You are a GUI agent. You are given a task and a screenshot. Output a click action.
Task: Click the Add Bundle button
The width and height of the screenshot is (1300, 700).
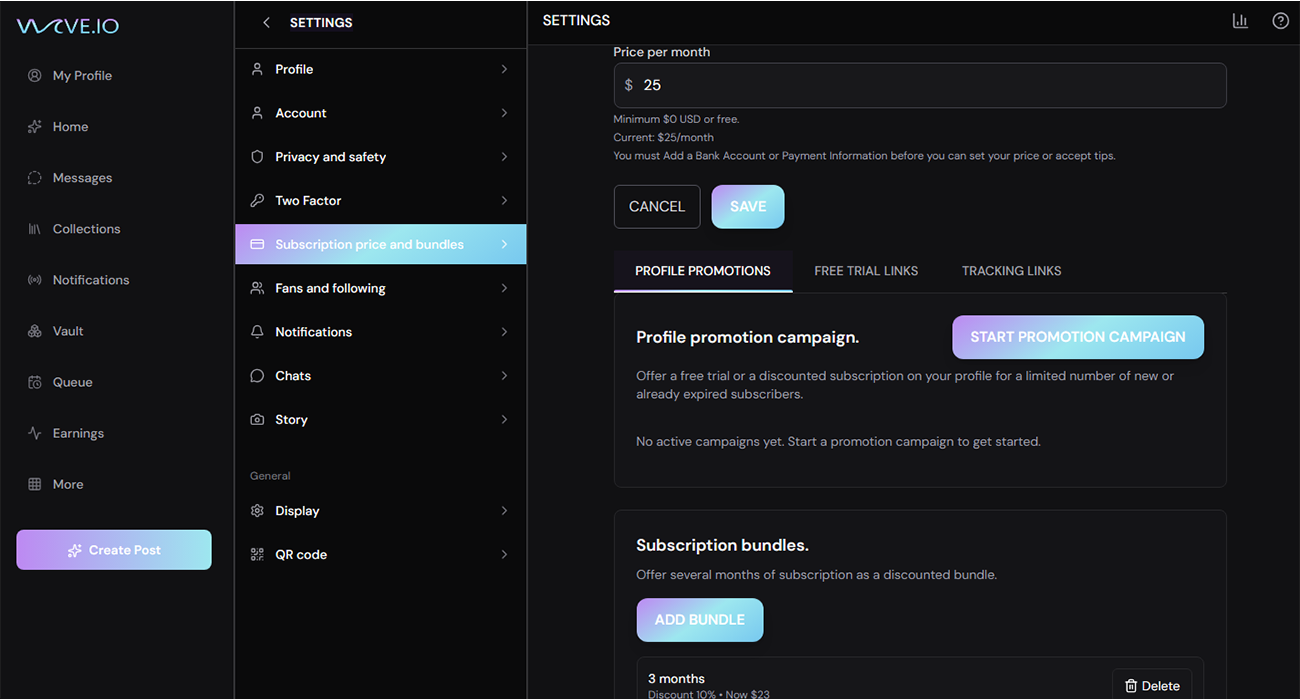[x=700, y=620]
